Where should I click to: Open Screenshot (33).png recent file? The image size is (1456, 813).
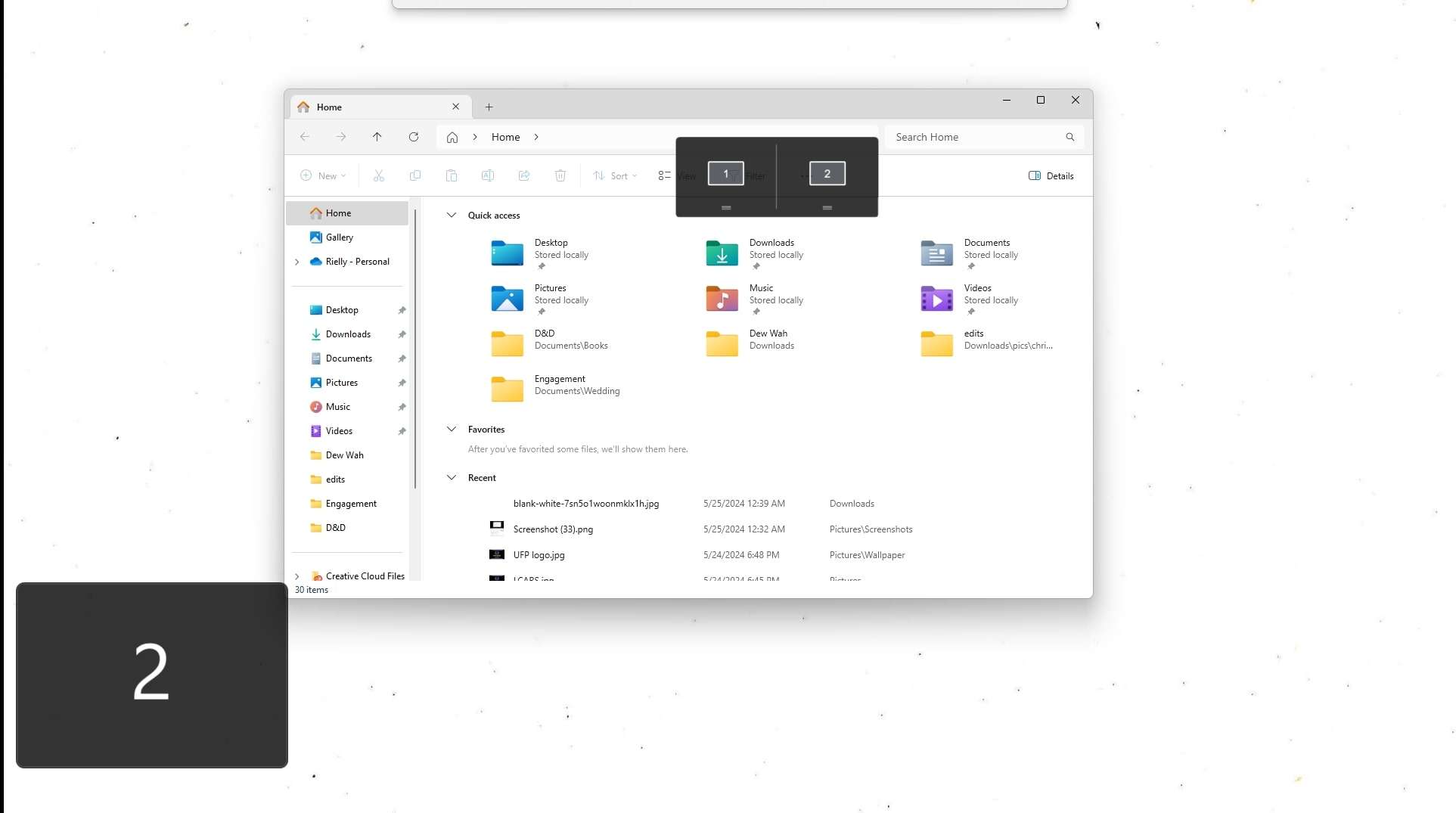(x=553, y=529)
